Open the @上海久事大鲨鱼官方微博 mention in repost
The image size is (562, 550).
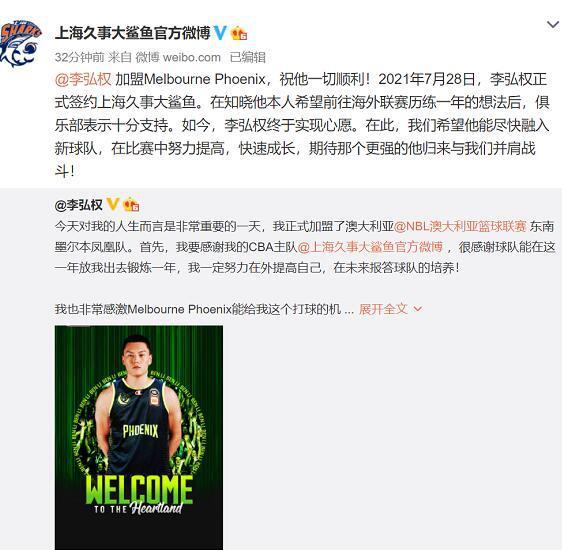click(x=370, y=247)
